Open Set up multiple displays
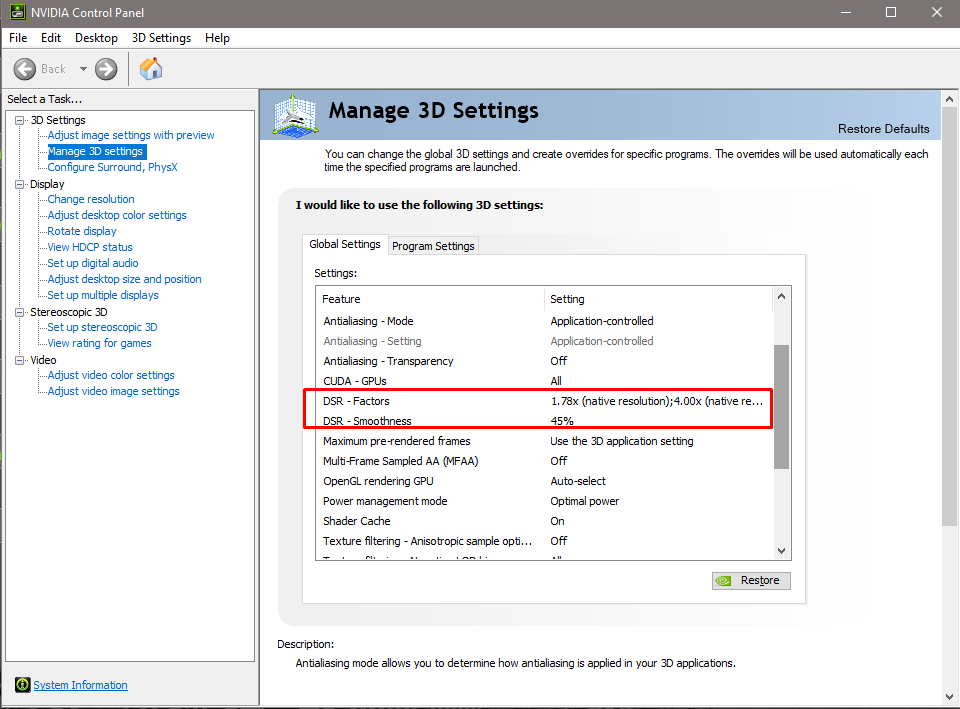 (x=103, y=295)
